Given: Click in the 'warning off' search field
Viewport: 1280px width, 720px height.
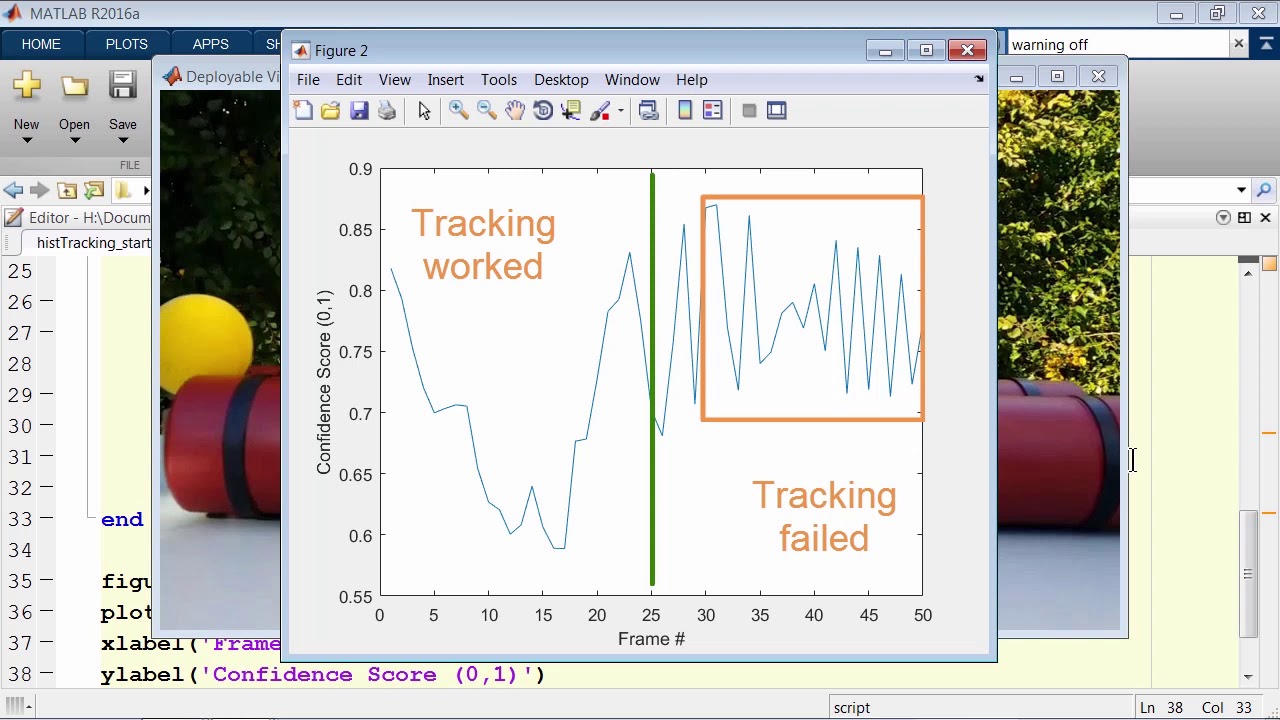Looking at the screenshot, I should pyautogui.click(x=1117, y=45).
